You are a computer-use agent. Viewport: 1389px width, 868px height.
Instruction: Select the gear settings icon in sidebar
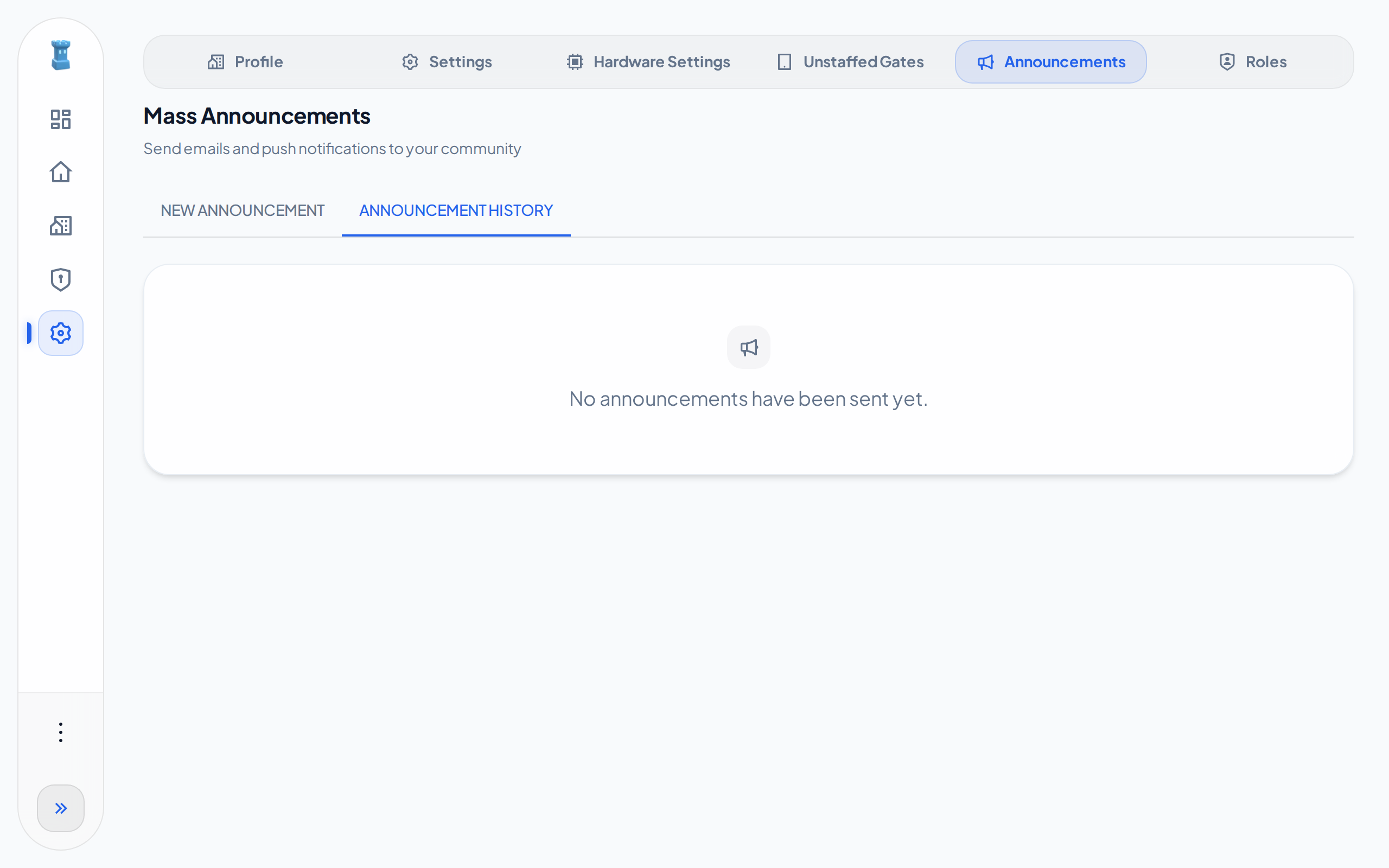[60, 333]
